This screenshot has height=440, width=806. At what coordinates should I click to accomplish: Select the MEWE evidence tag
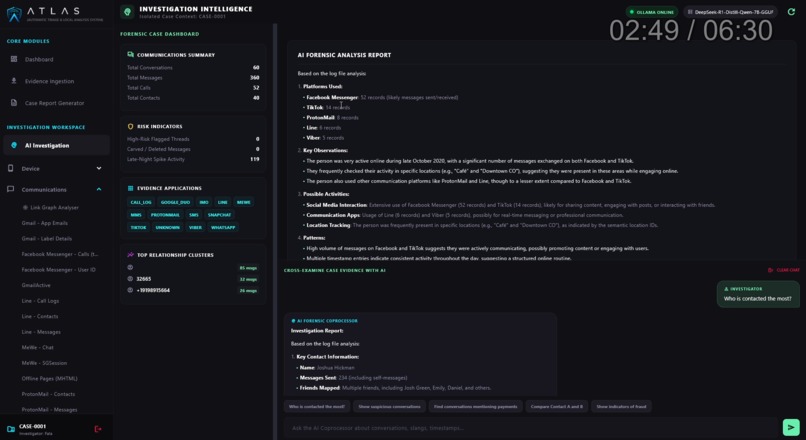click(244, 203)
